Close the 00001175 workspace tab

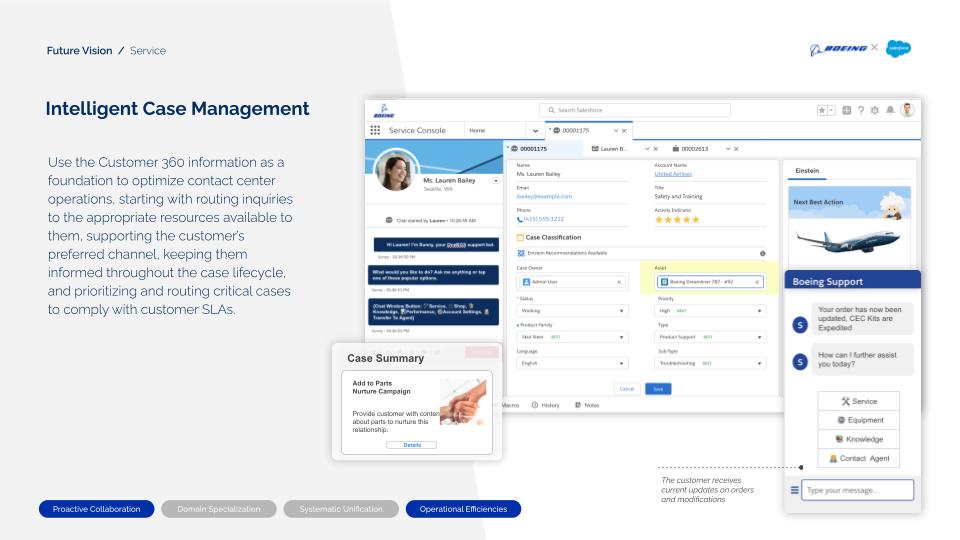coord(624,131)
